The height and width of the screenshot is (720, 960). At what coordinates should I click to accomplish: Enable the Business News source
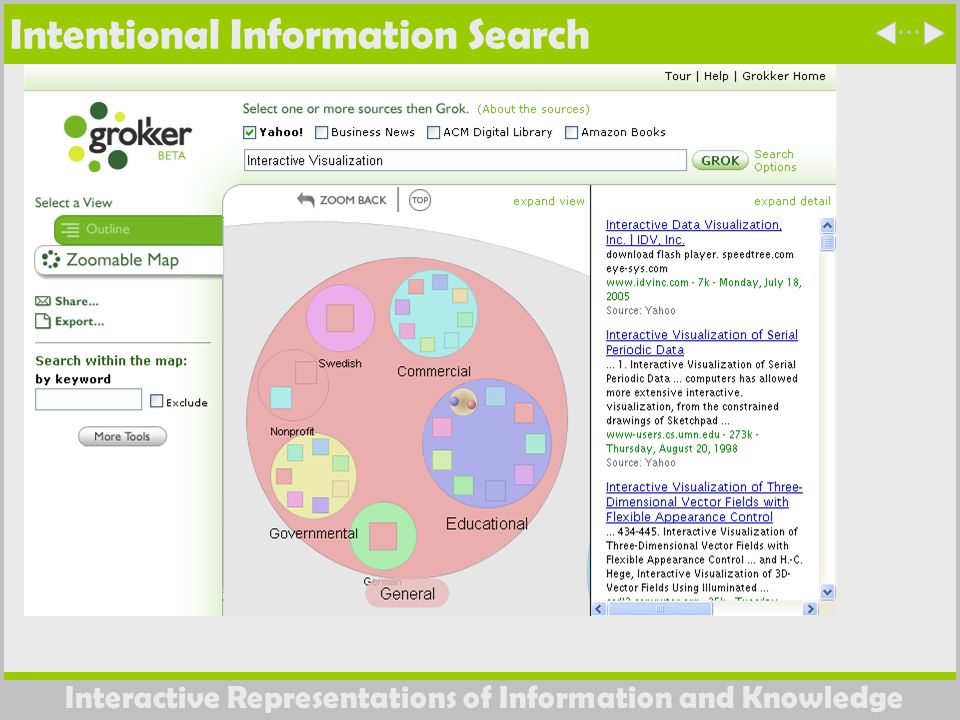[x=321, y=132]
